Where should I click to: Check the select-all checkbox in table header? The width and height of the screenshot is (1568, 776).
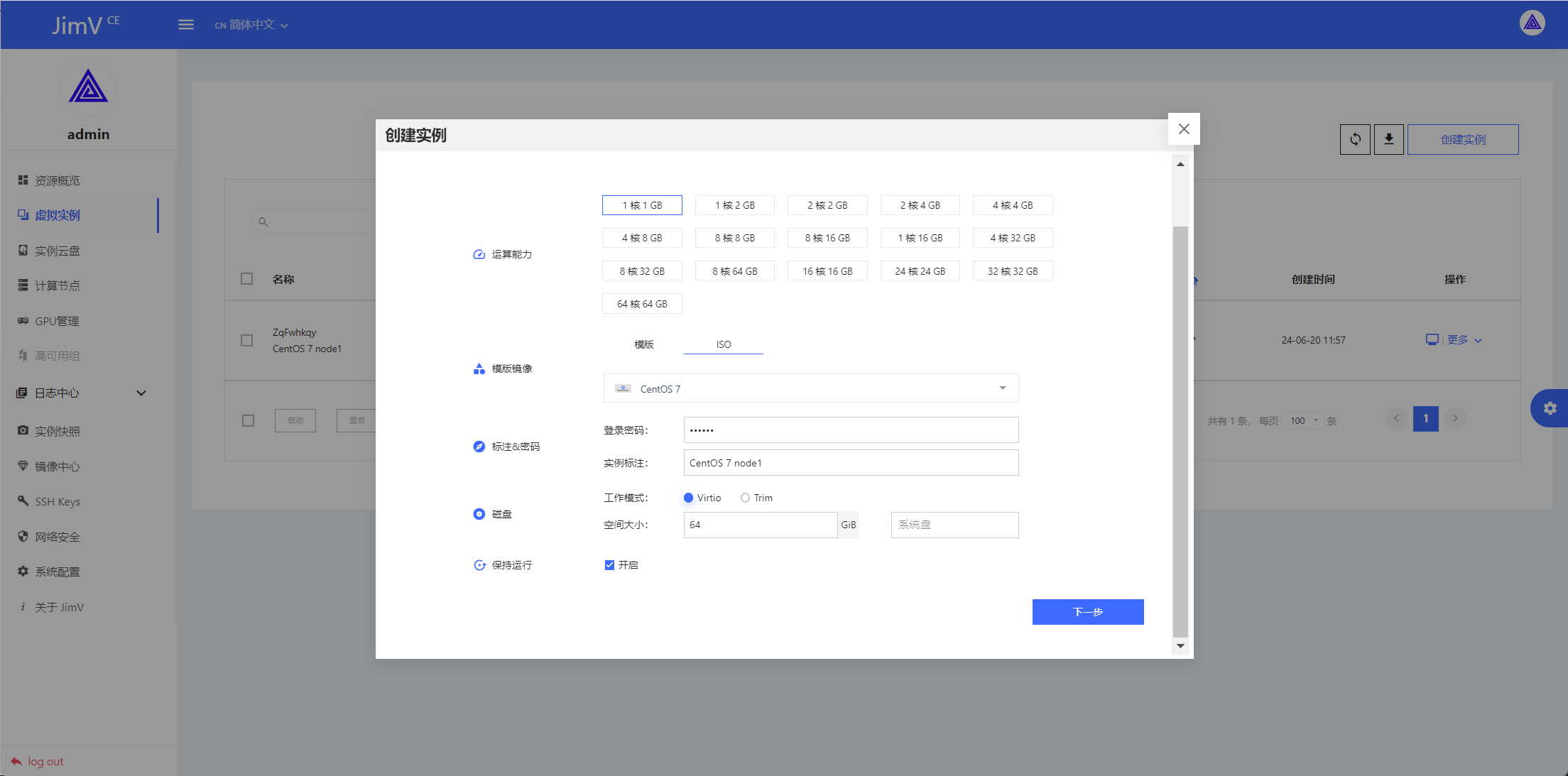[x=247, y=278]
